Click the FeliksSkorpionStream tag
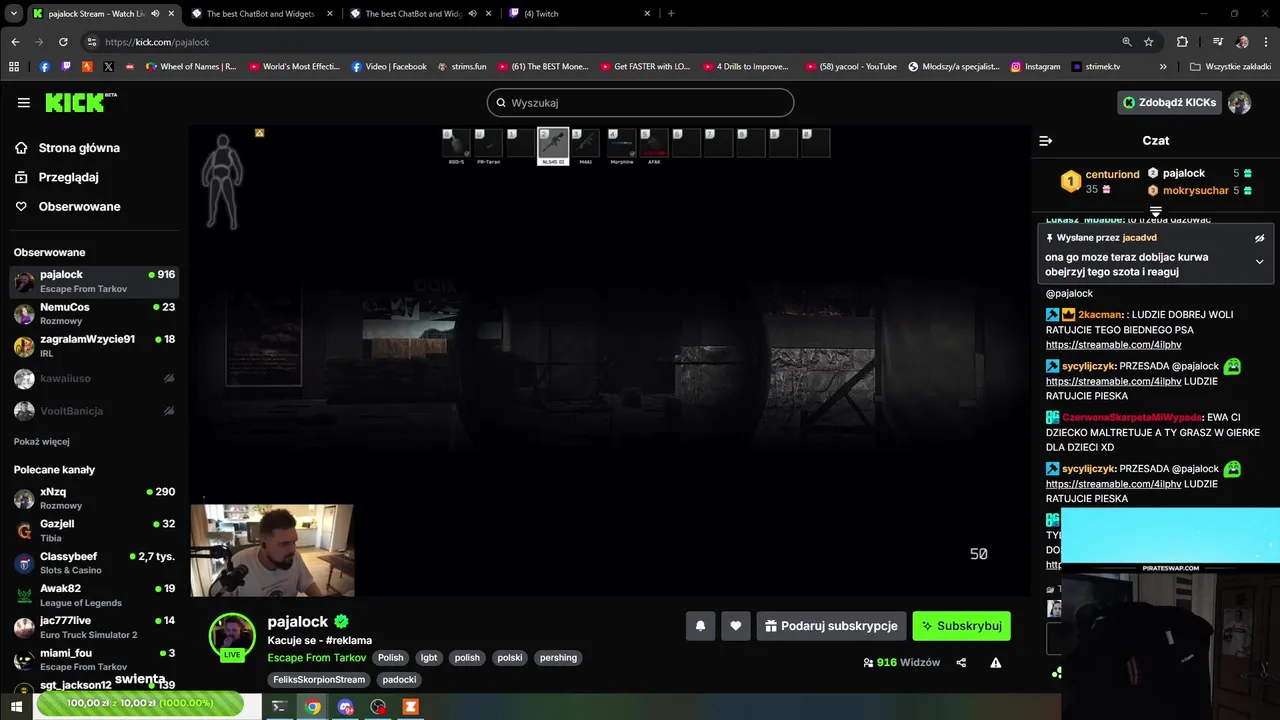This screenshot has height=720, width=1280. coord(319,680)
